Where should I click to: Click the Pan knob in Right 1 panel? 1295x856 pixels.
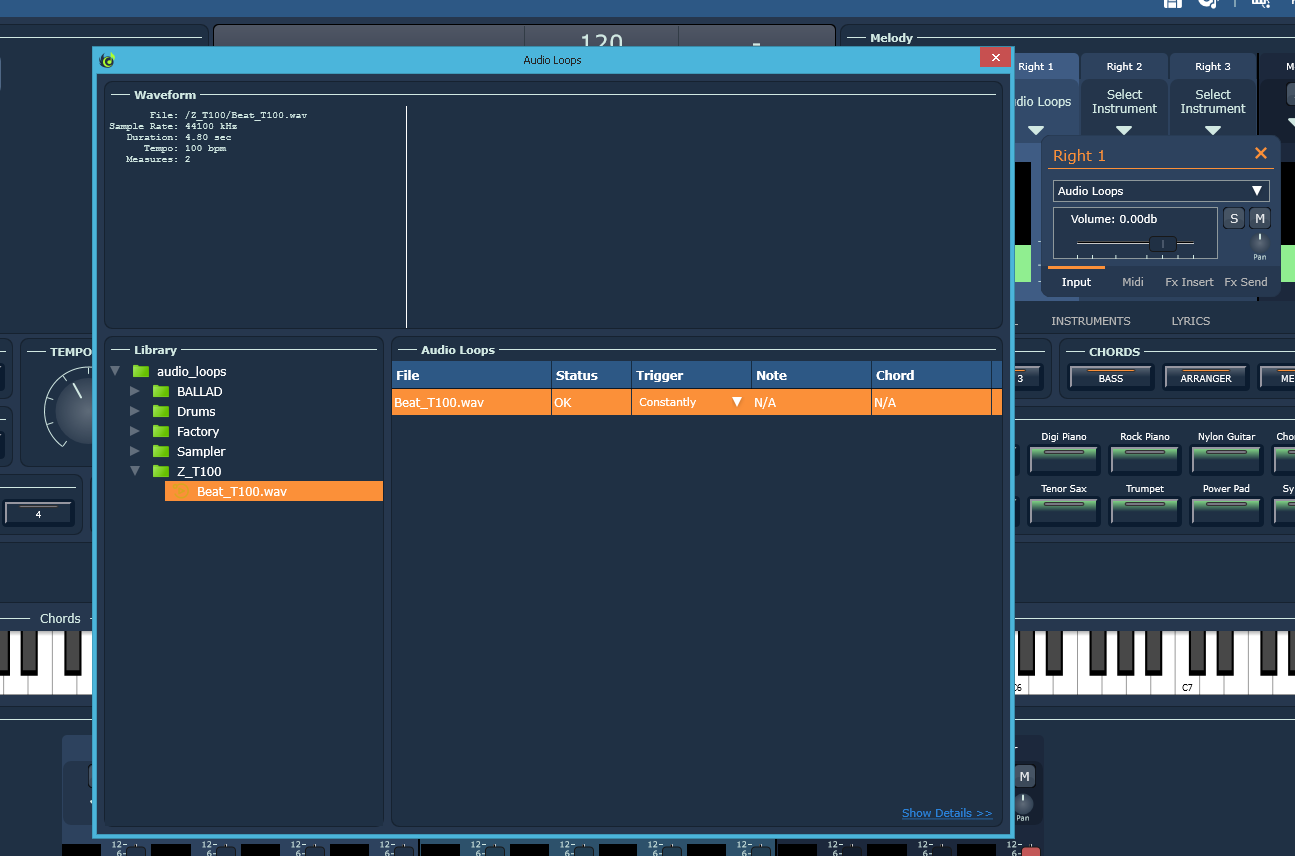click(1260, 241)
